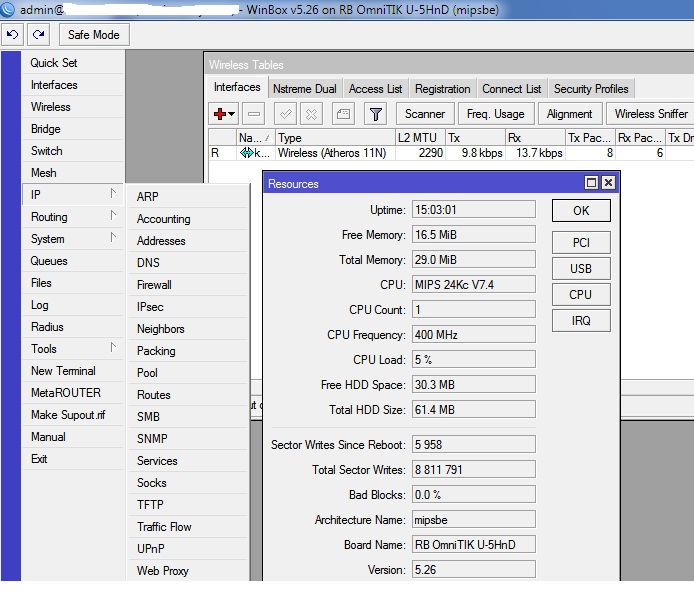Open MetaROUTER menu item
This screenshot has width=694, height=596.
(x=73, y=392)
